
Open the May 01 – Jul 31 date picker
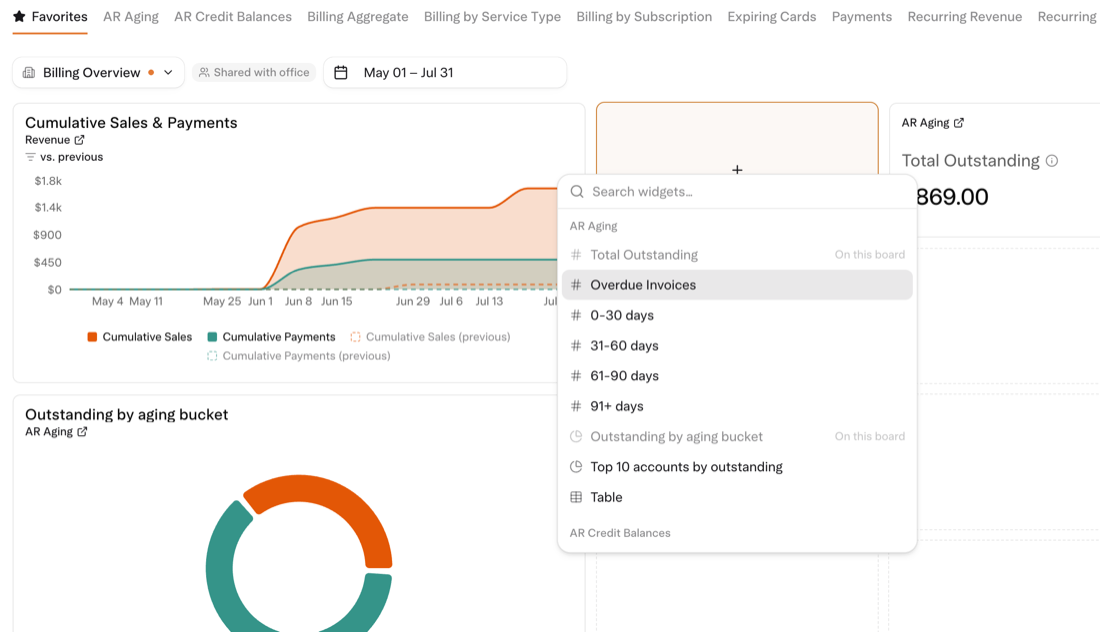(x=445, y=72)
